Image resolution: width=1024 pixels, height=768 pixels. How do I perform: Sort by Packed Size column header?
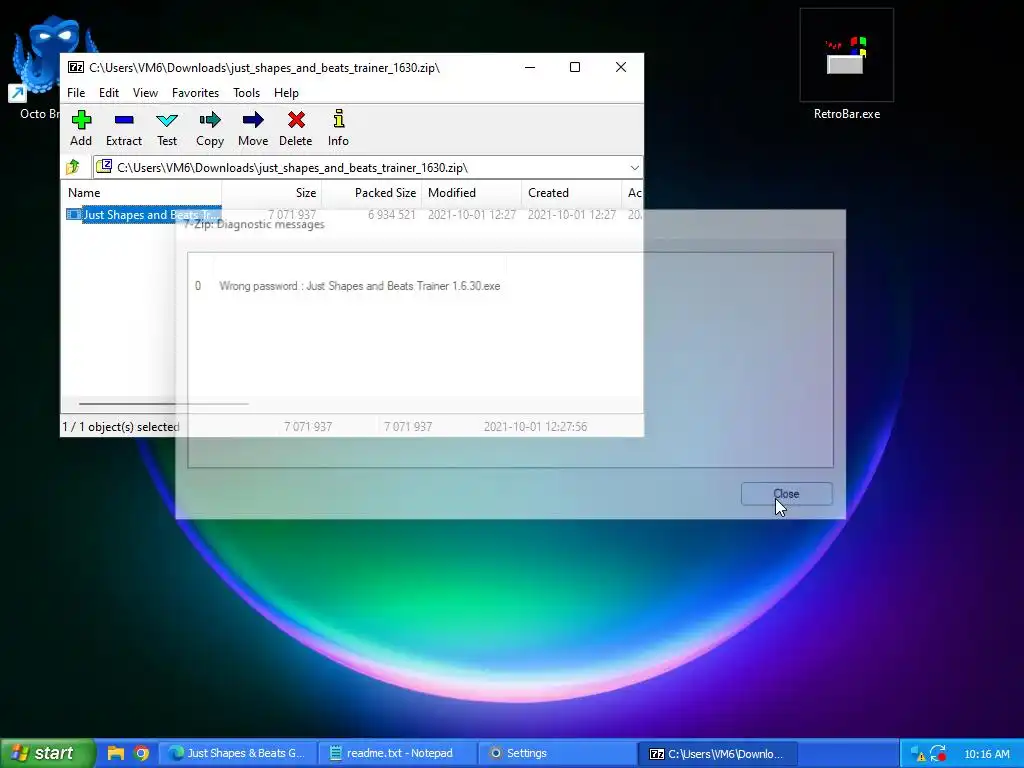(372, 193)
